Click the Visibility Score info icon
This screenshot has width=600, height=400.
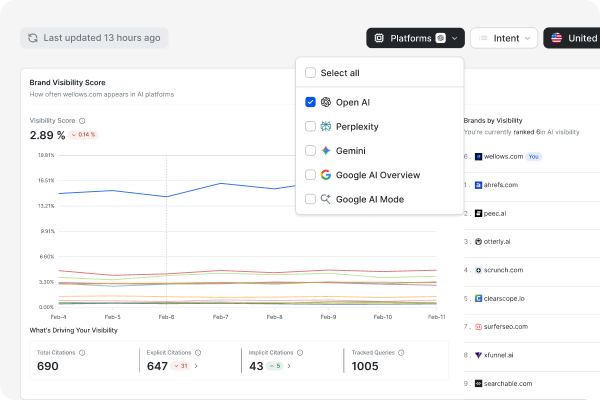point(82,120)
